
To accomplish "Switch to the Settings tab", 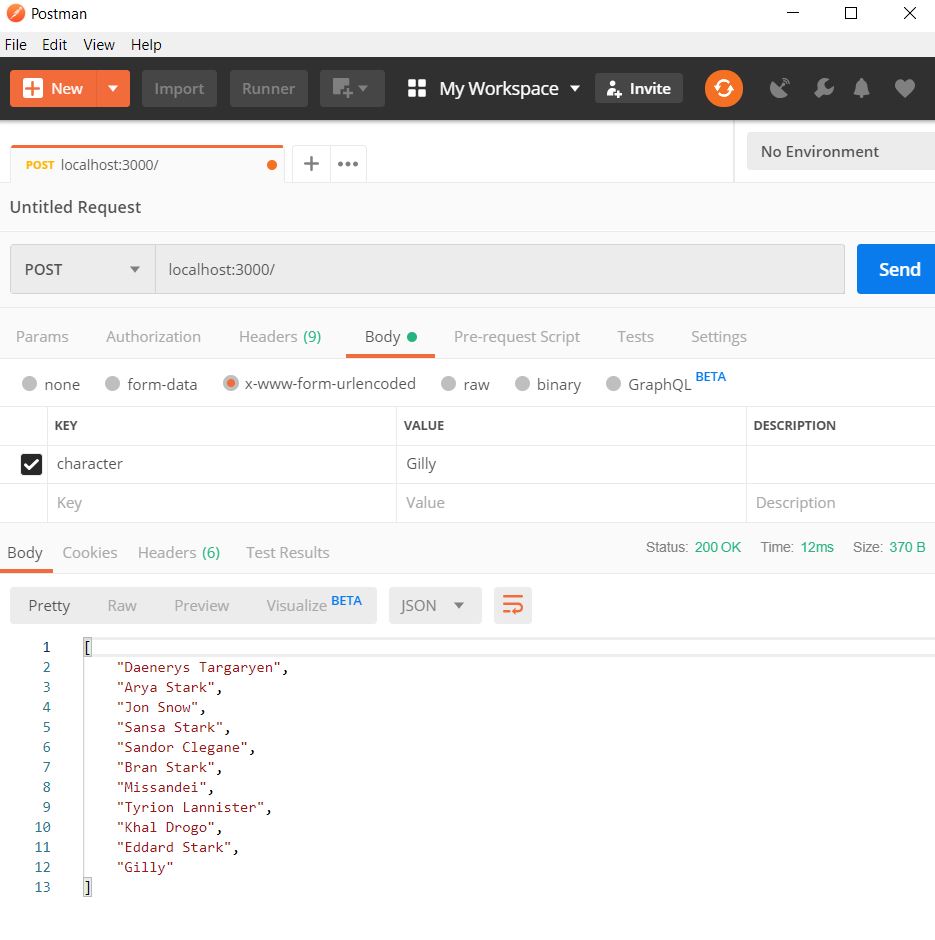I will click(719, 336).
